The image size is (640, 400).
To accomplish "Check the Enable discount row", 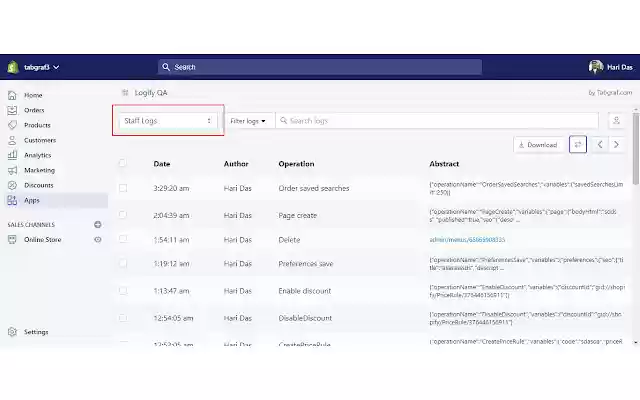I will click(x=122, y=291).
